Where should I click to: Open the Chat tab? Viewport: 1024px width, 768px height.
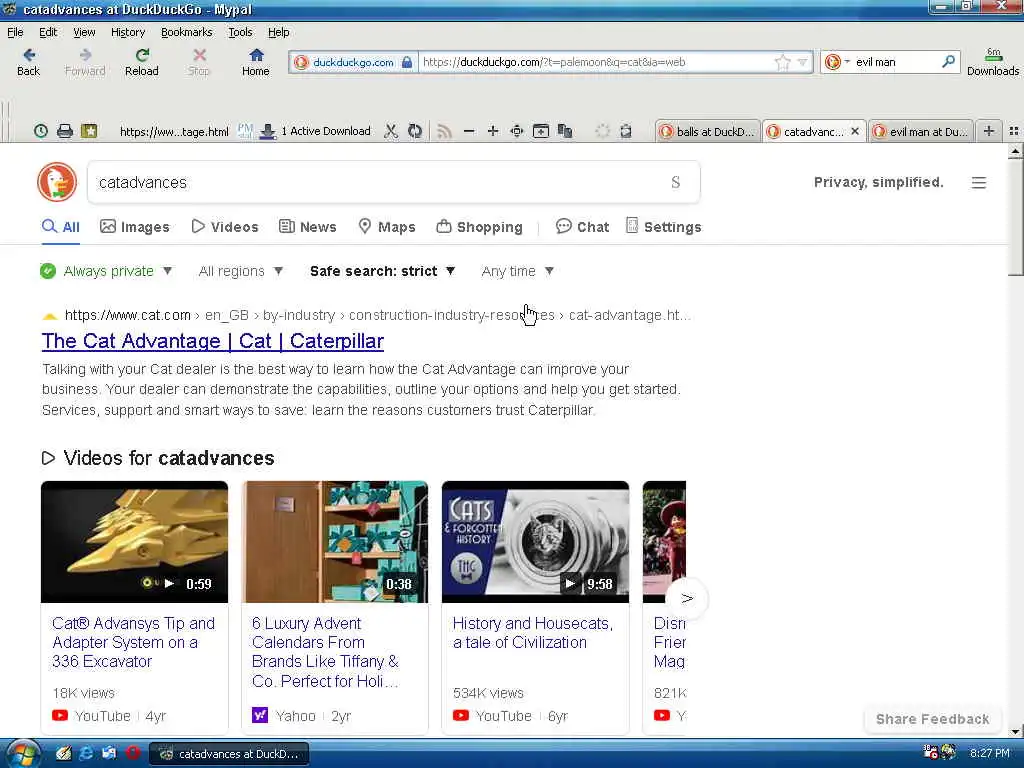point(582,227)
